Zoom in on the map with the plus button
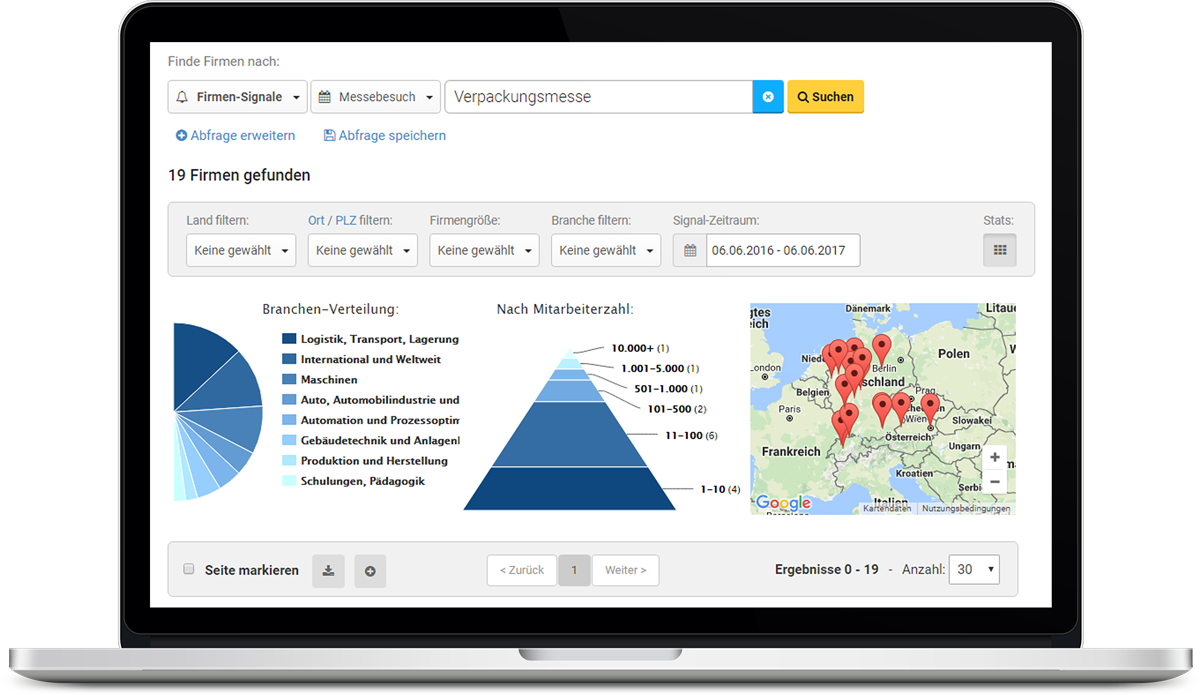 tap(993, 457)
